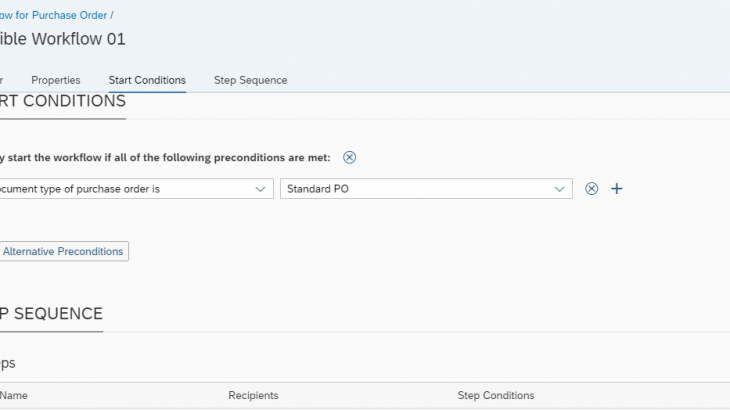Image resolution: width=730 pixels, height=410 pixels.
Task: Open the Step Sequence tab
Action: (x=250, y=80)
